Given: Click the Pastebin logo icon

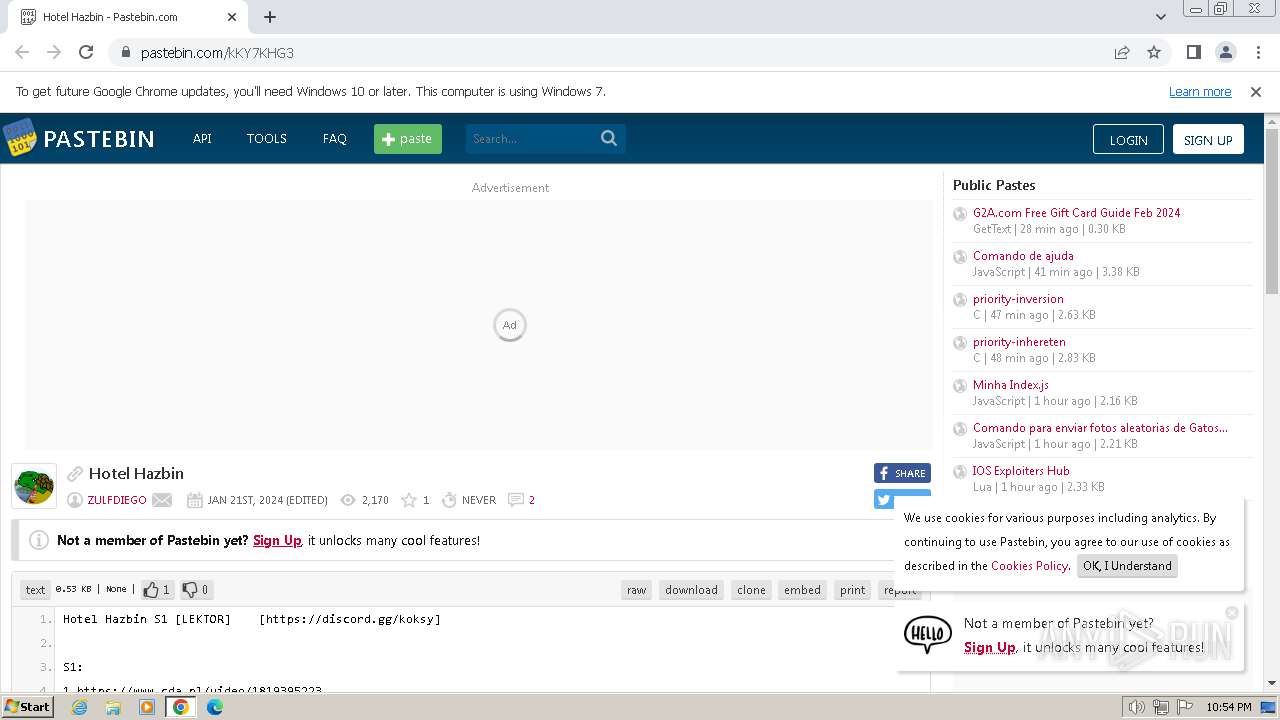Looking at the screenshot, I should [x=20, y=138].
